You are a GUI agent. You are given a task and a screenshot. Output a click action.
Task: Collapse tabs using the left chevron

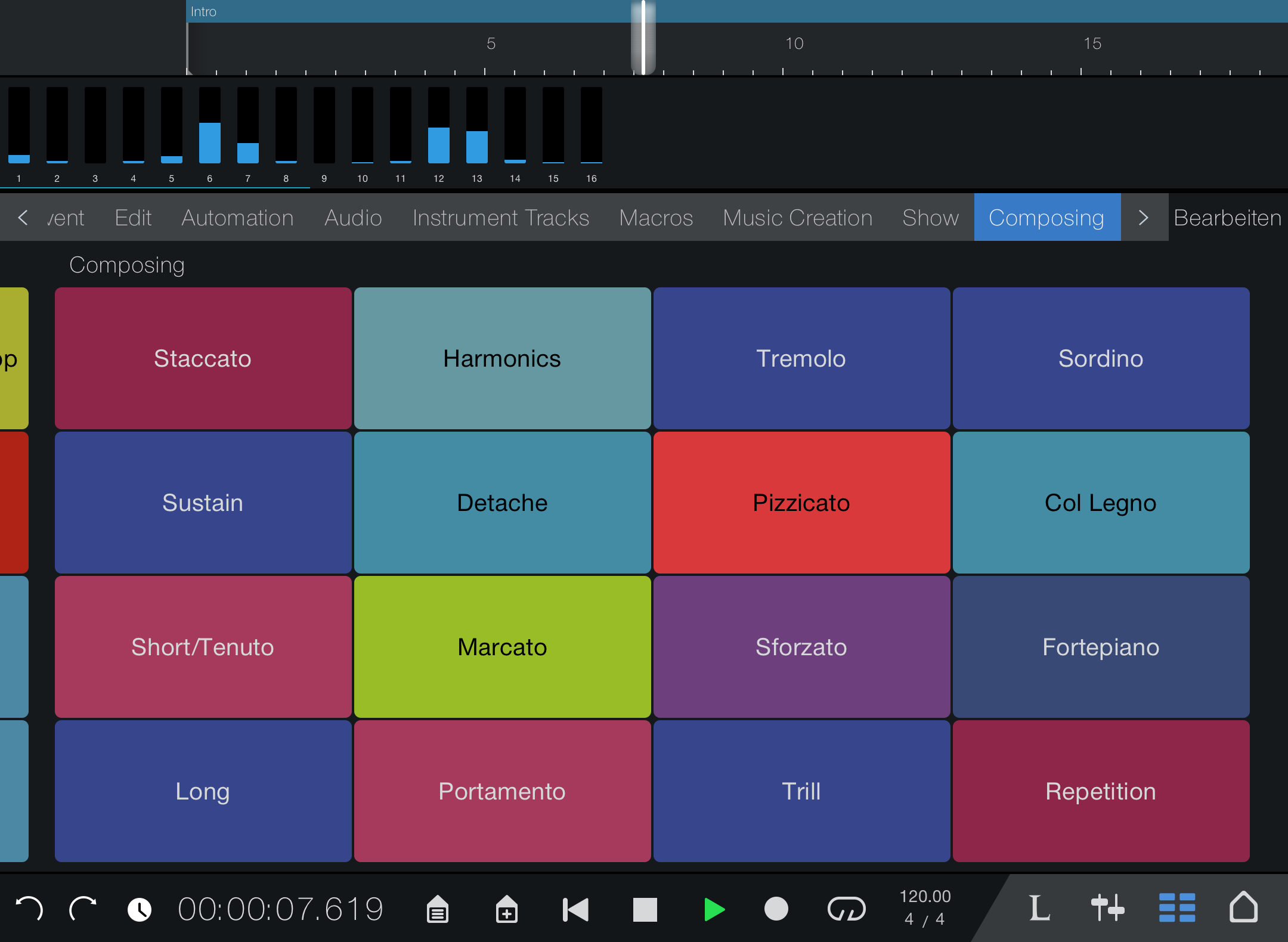[24, 218]
